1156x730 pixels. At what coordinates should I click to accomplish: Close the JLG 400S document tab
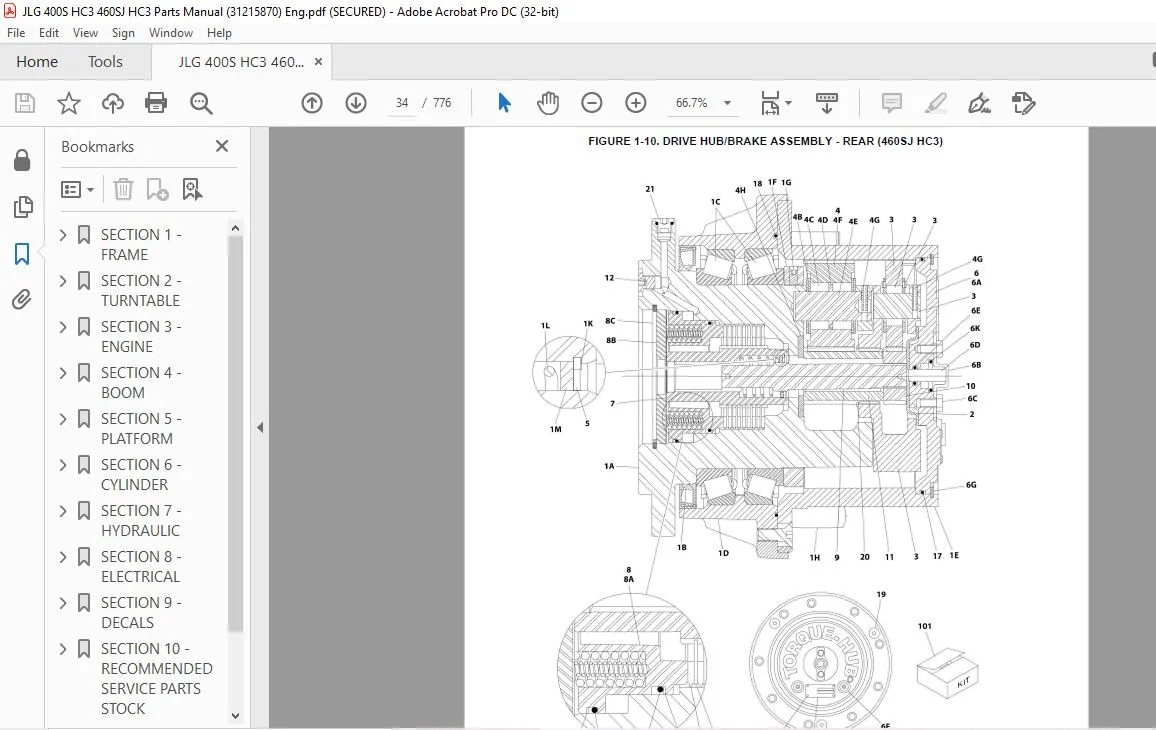coord(318,62)
